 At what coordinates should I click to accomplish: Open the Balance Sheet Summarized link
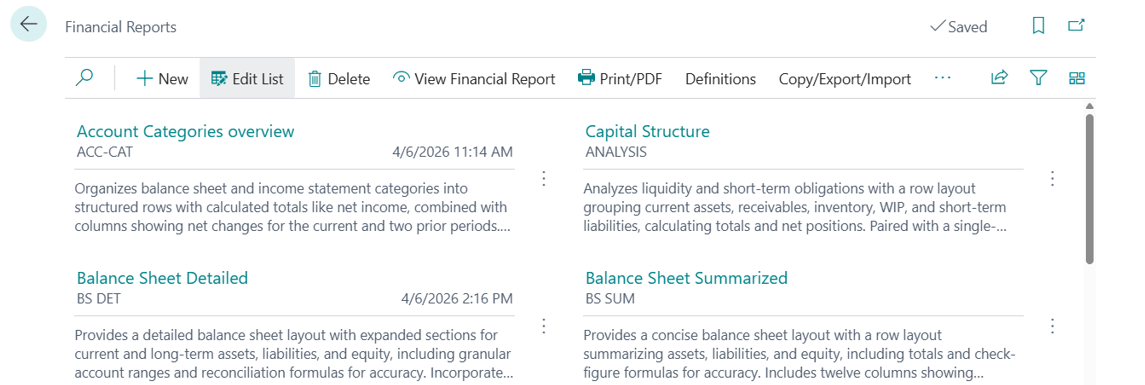click(x=686, y=278)
